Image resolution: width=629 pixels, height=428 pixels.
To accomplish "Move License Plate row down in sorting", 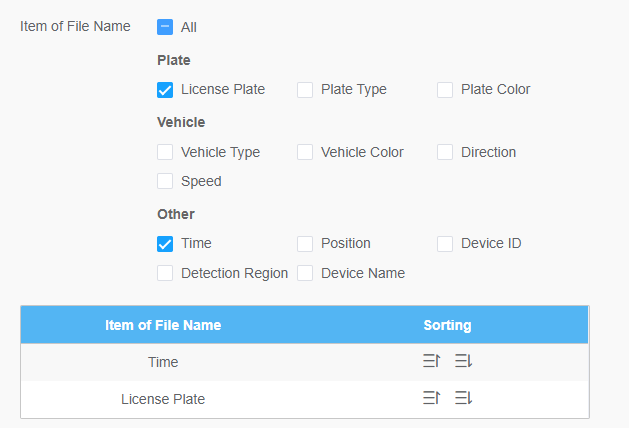I will (463, 398).
